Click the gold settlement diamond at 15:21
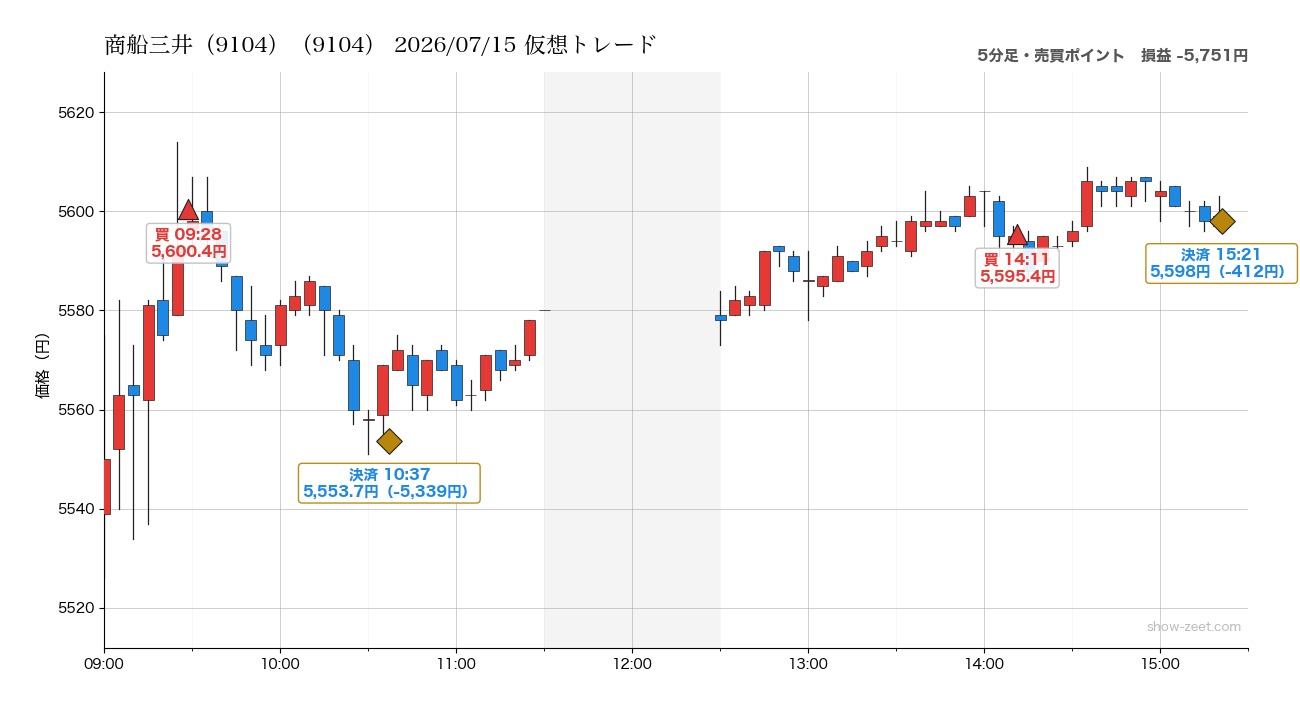Image resolution: width=1300 pixels, height=720 pixels. click(x=1222, y=222)
